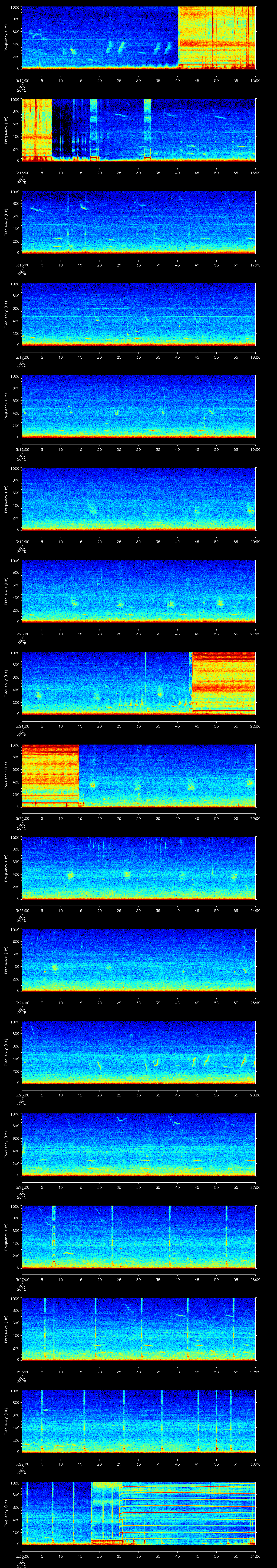The width and height of the screenshot is (277, 1568).
Task: Select the spectrogram panel starting at 3:23:00
Action: tap(138, 868)
